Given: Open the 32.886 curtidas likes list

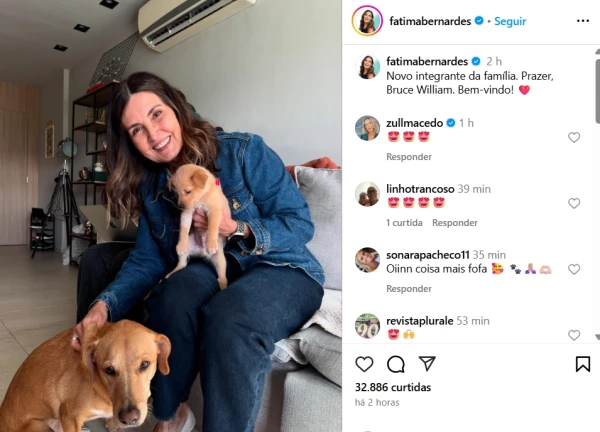Looking at the screenshot, I should tap(393, 387).
